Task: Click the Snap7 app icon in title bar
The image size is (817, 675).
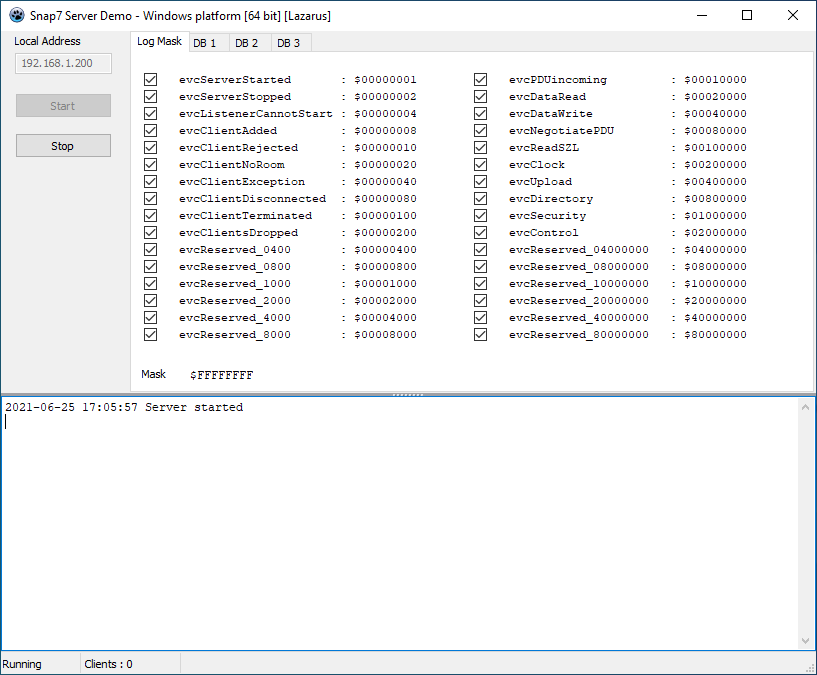Action: point(17,15)
